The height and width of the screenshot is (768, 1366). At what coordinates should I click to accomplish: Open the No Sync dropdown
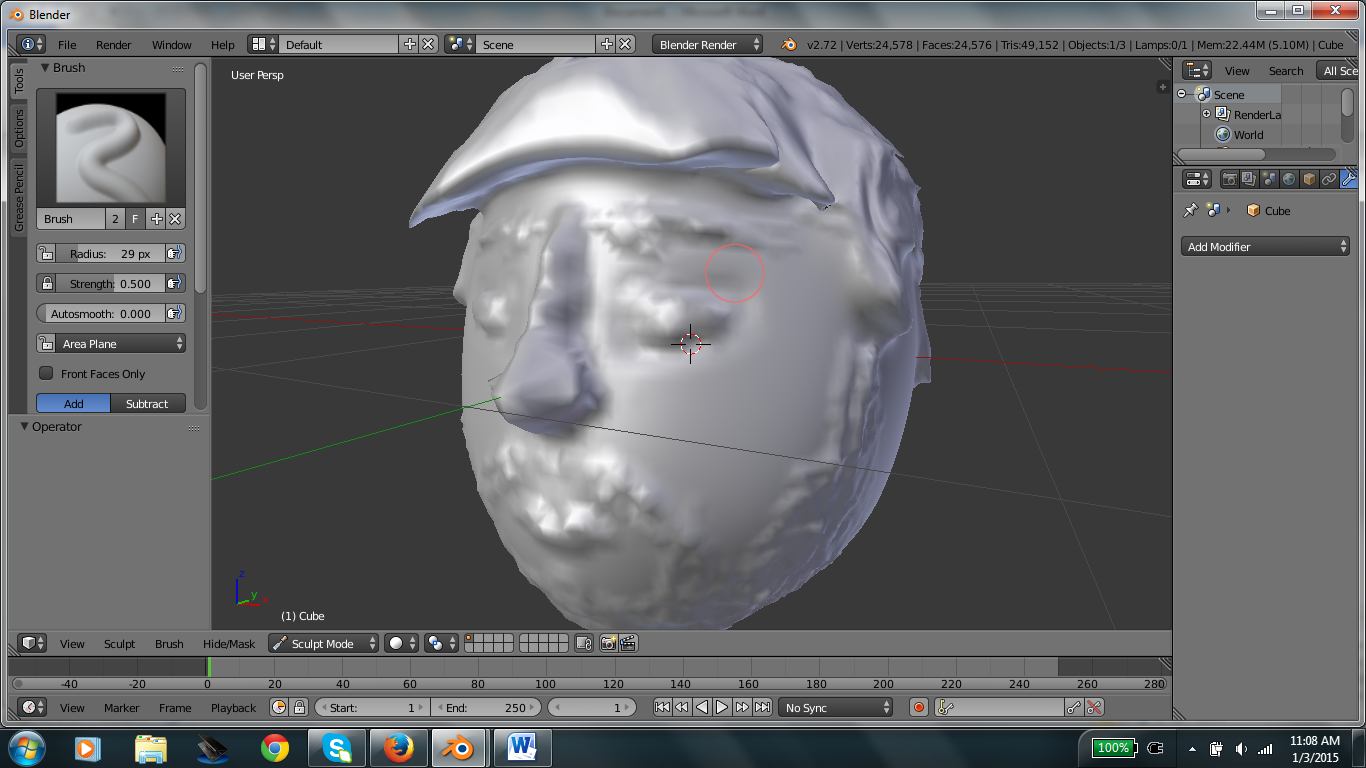click(x=836, y=707)
